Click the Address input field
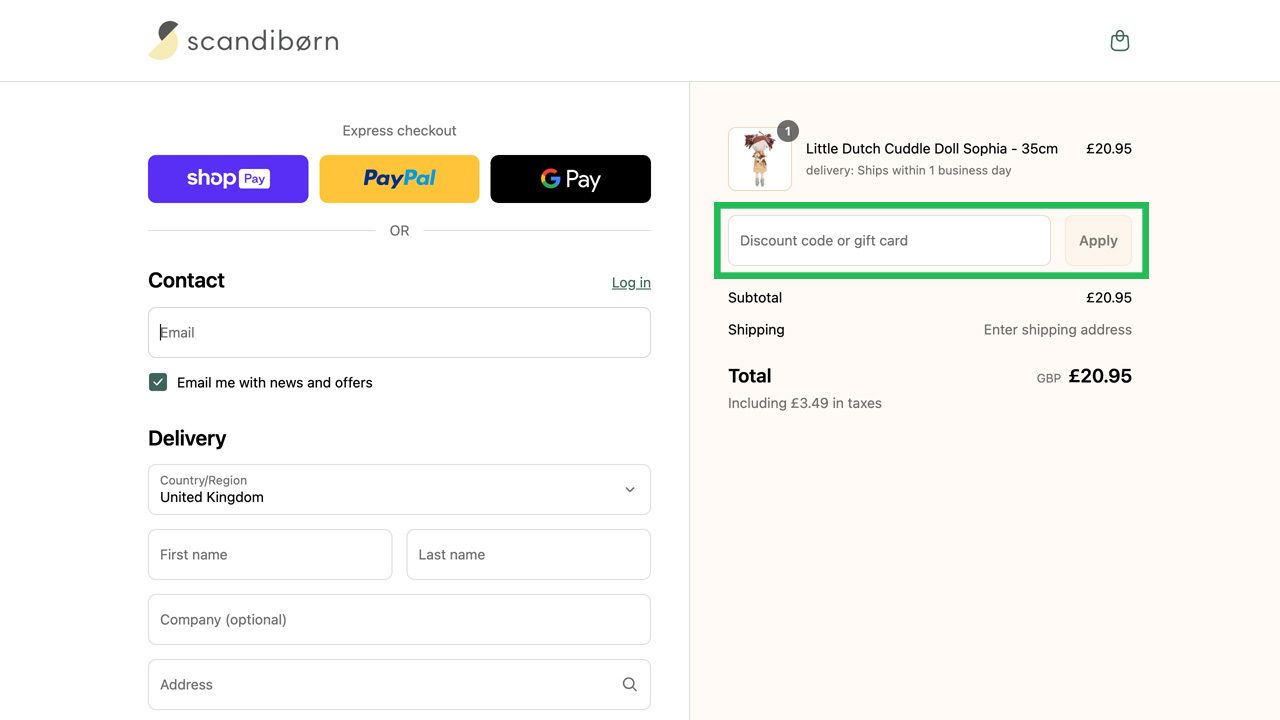Screen dimensions: 1280x720 click(x=399, y=684)
